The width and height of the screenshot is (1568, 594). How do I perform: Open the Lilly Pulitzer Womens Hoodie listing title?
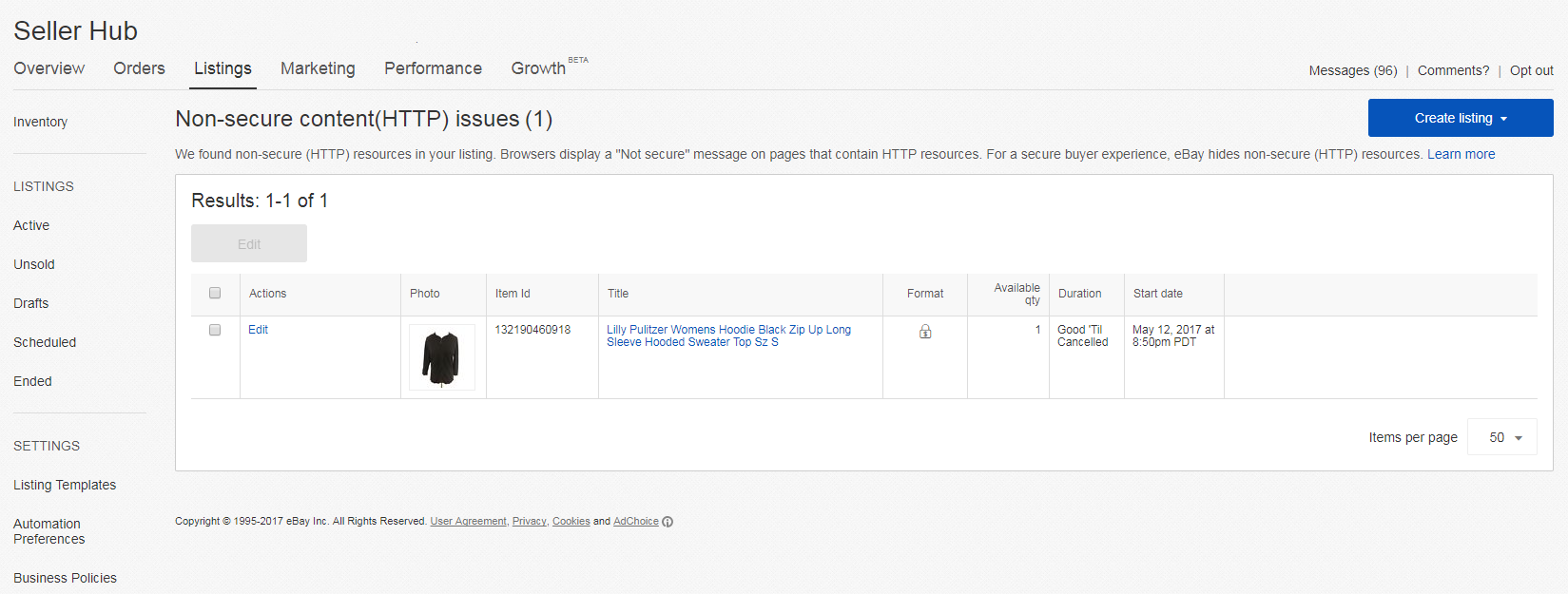coord(728,335)
